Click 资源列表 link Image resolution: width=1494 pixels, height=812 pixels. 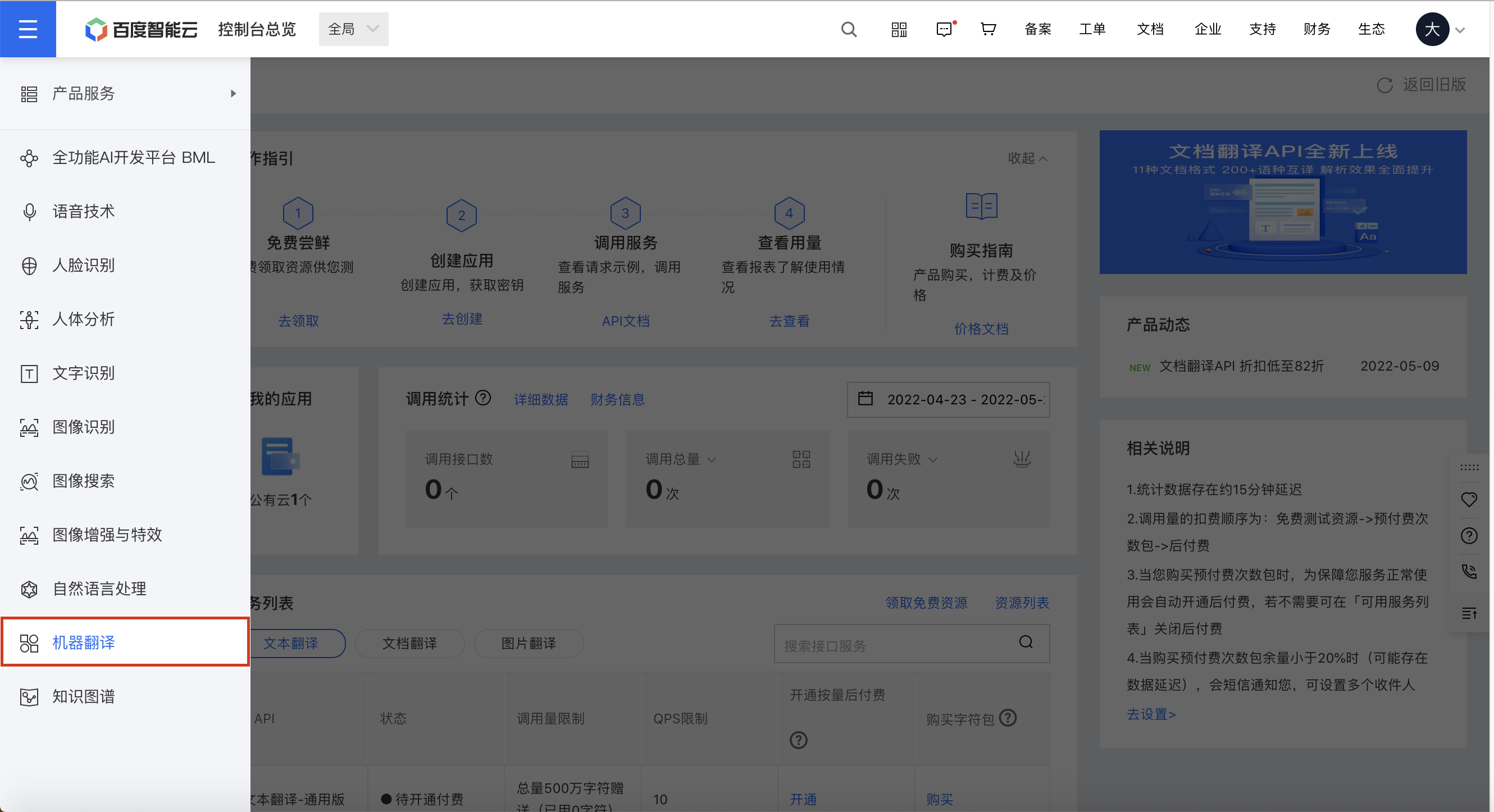tap(1022, 603)
